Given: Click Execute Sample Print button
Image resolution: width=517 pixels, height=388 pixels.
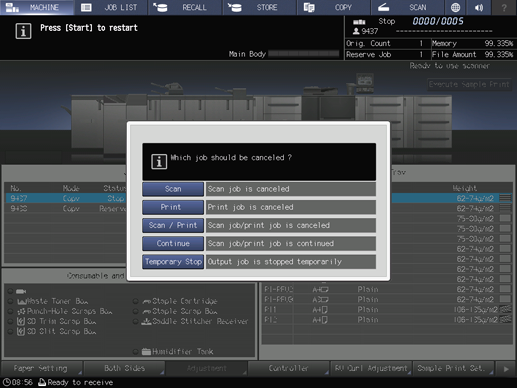Looking at the screenshot, I should pos(469,84).
